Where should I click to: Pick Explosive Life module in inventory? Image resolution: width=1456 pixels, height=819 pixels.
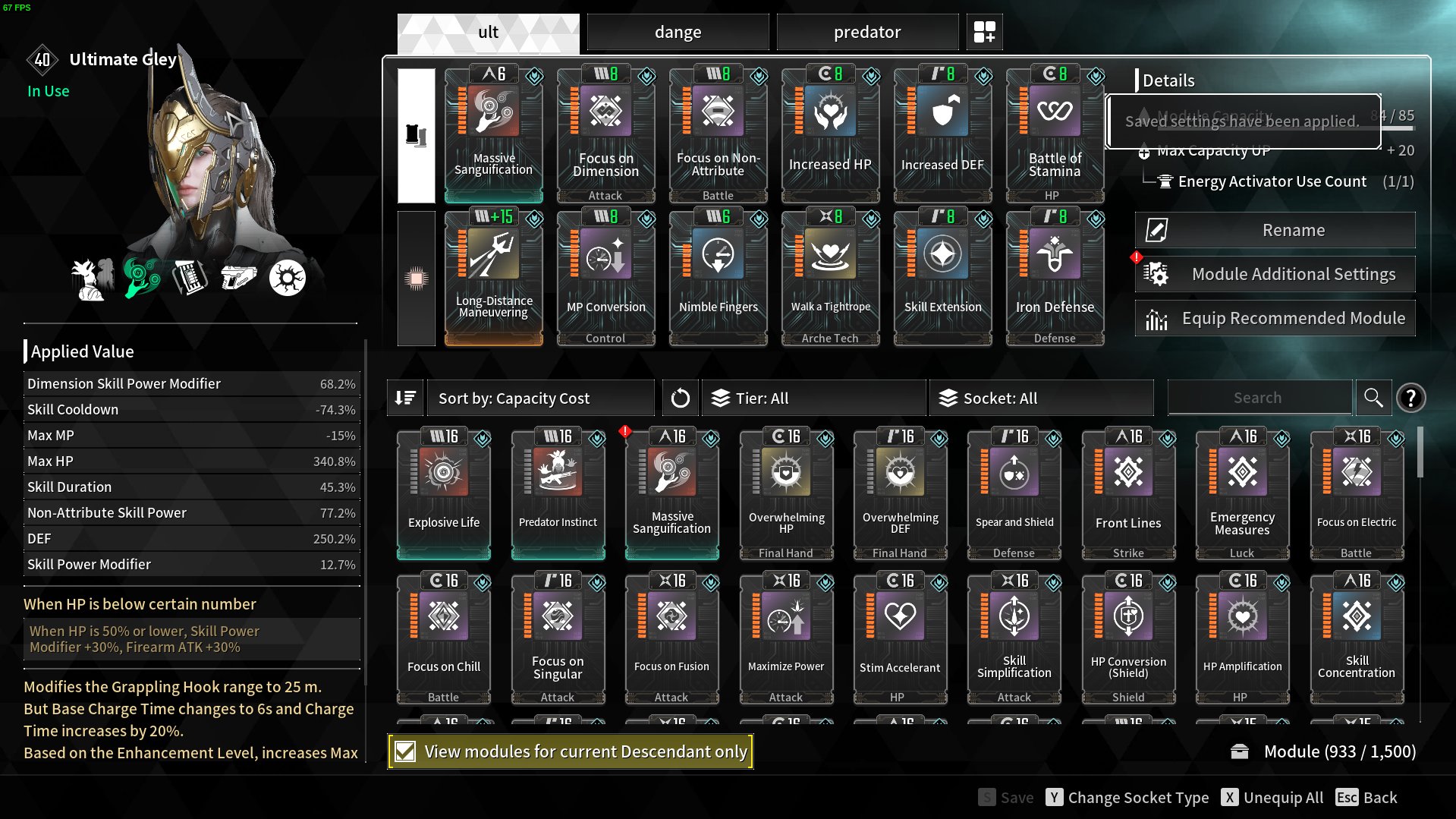[x=444, y=494]
